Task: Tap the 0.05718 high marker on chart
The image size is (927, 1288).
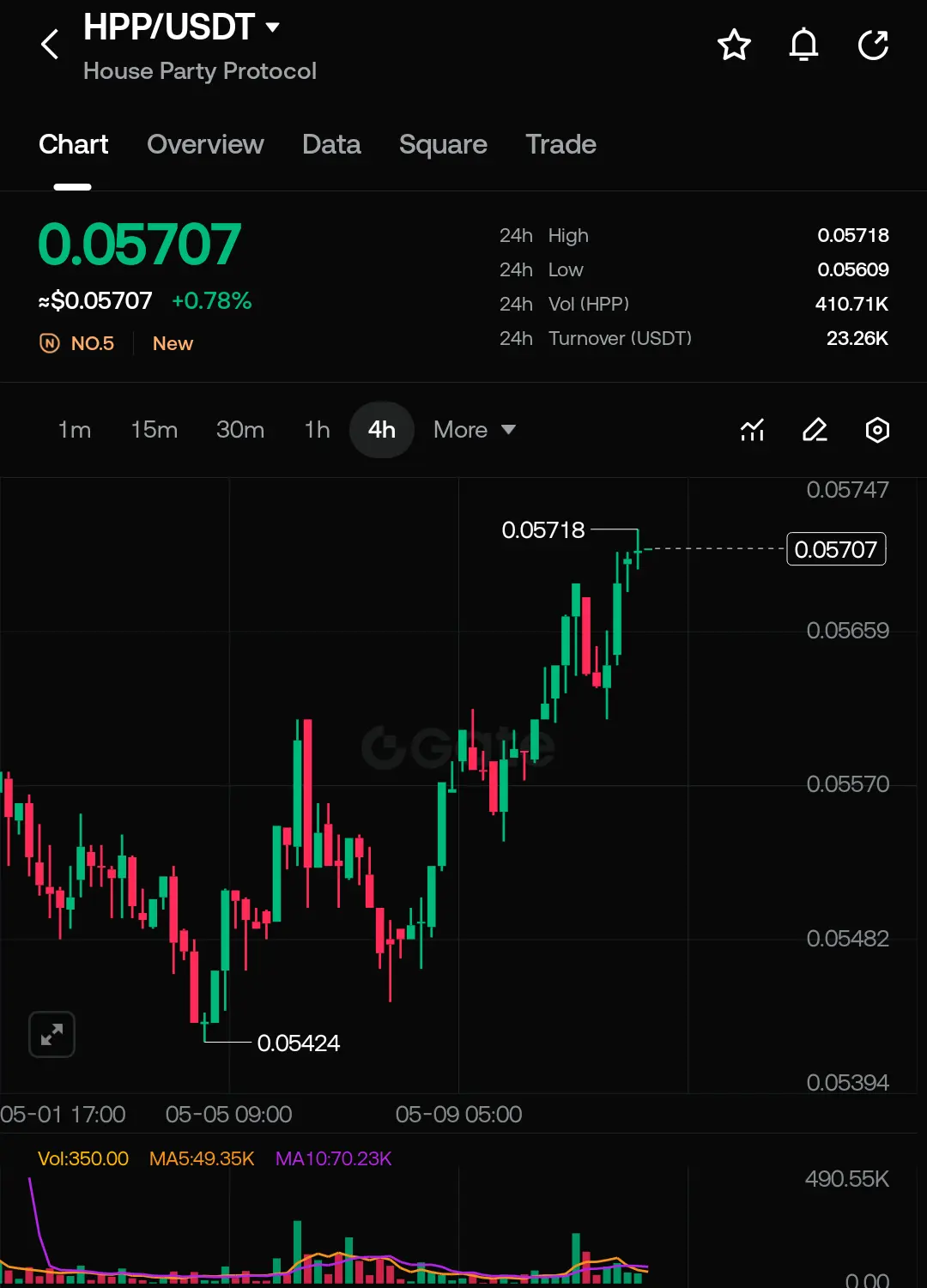Action: pyautogui.click(x=543, y=530)
